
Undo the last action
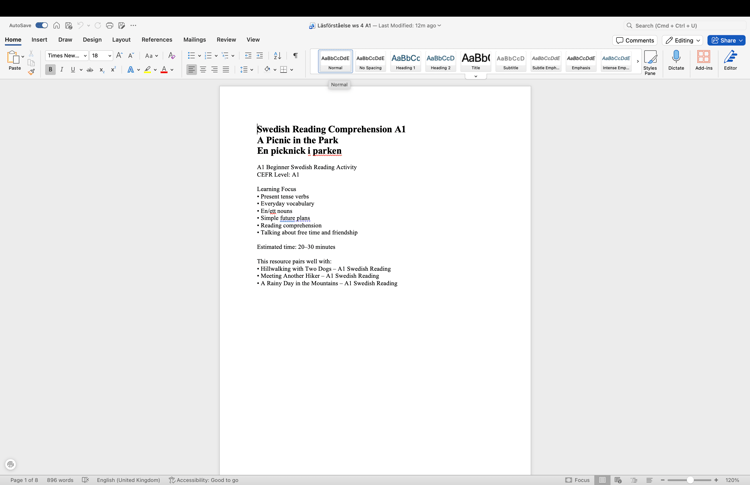pyautogui.click(x=80, y=25)
